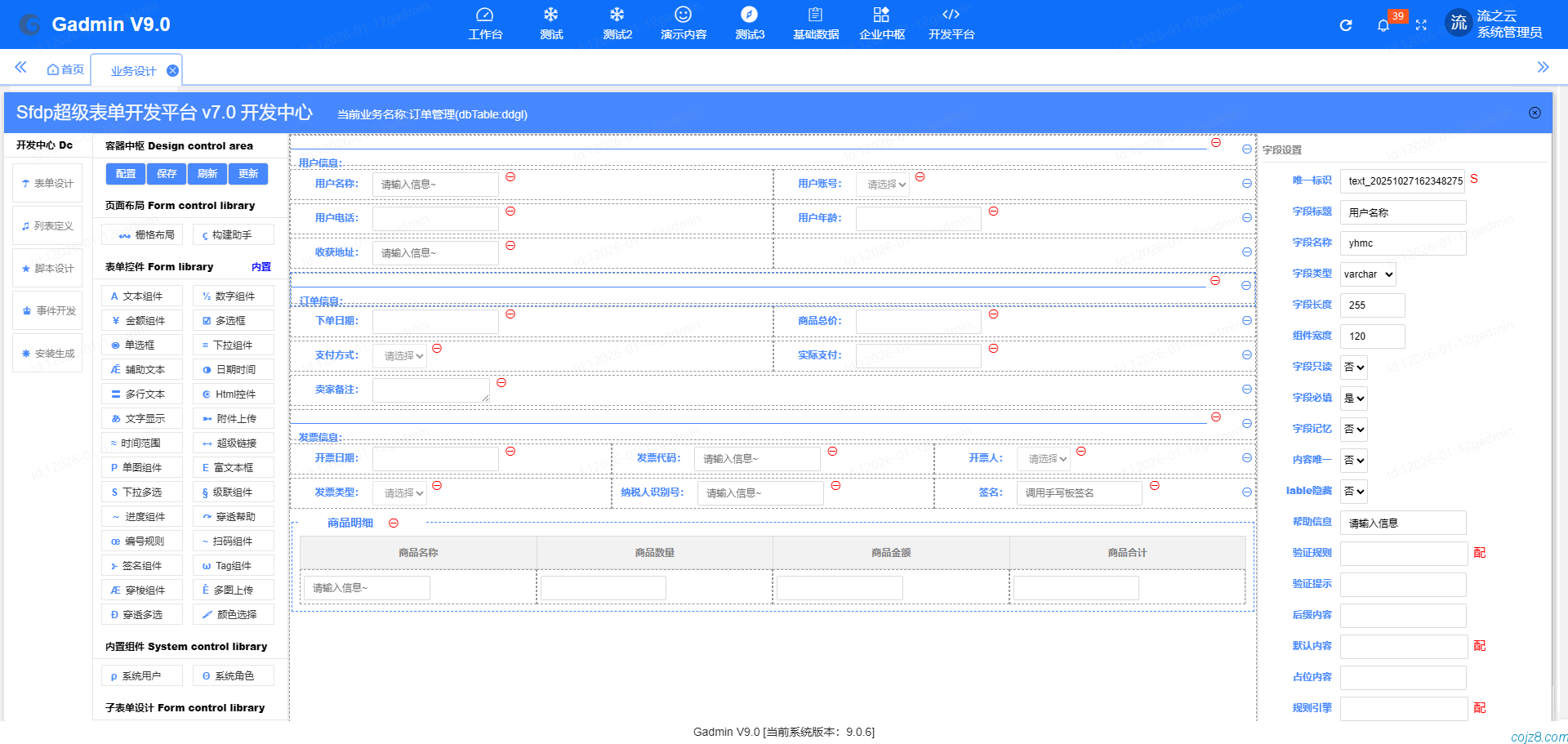Image resolution: width=1568 pixels, height=744 pixels.
Task: Change 字段必填 required setting
Action: pos(1352,398)
